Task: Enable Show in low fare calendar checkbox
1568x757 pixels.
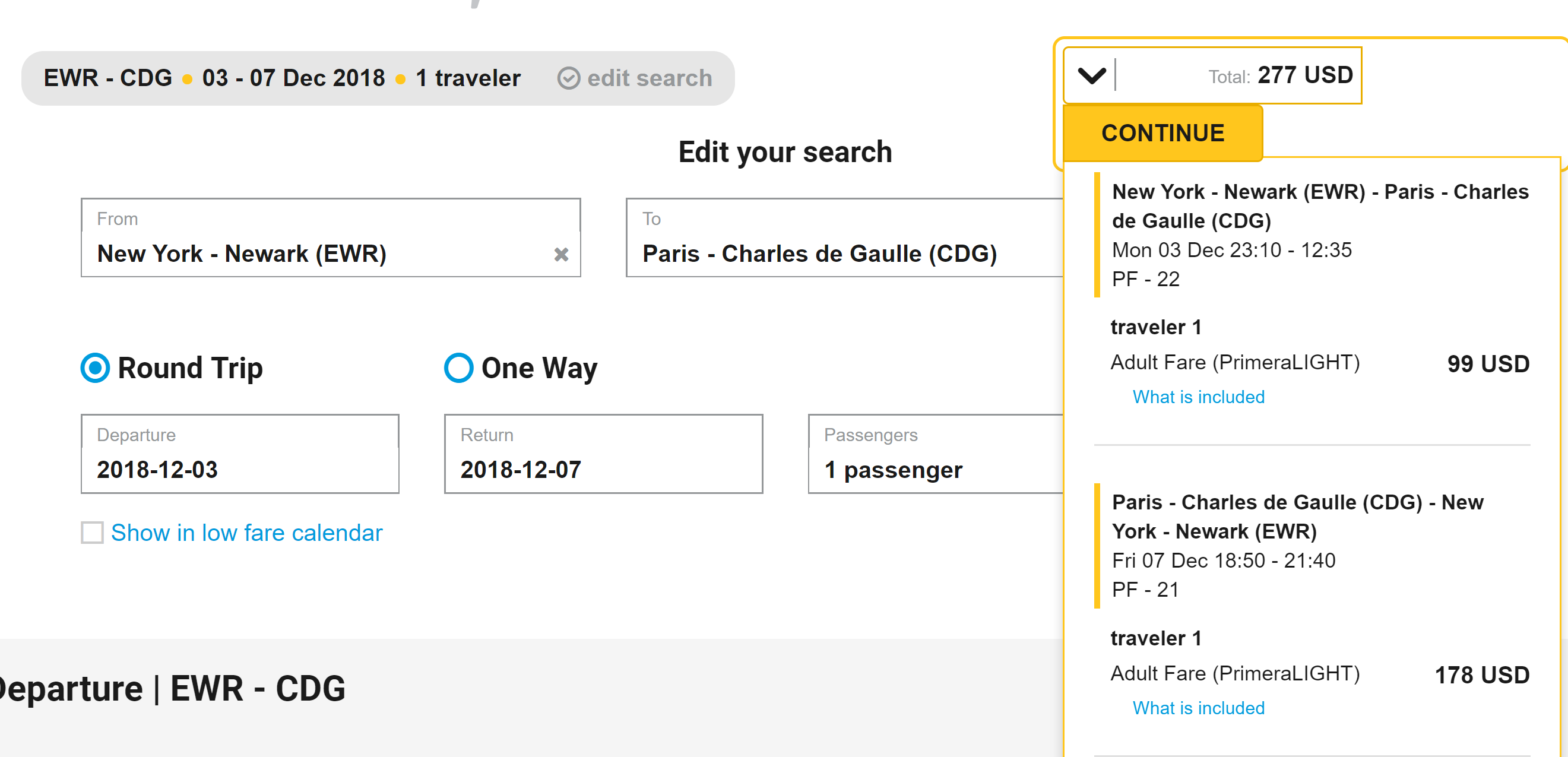Action: pos(93,533)
